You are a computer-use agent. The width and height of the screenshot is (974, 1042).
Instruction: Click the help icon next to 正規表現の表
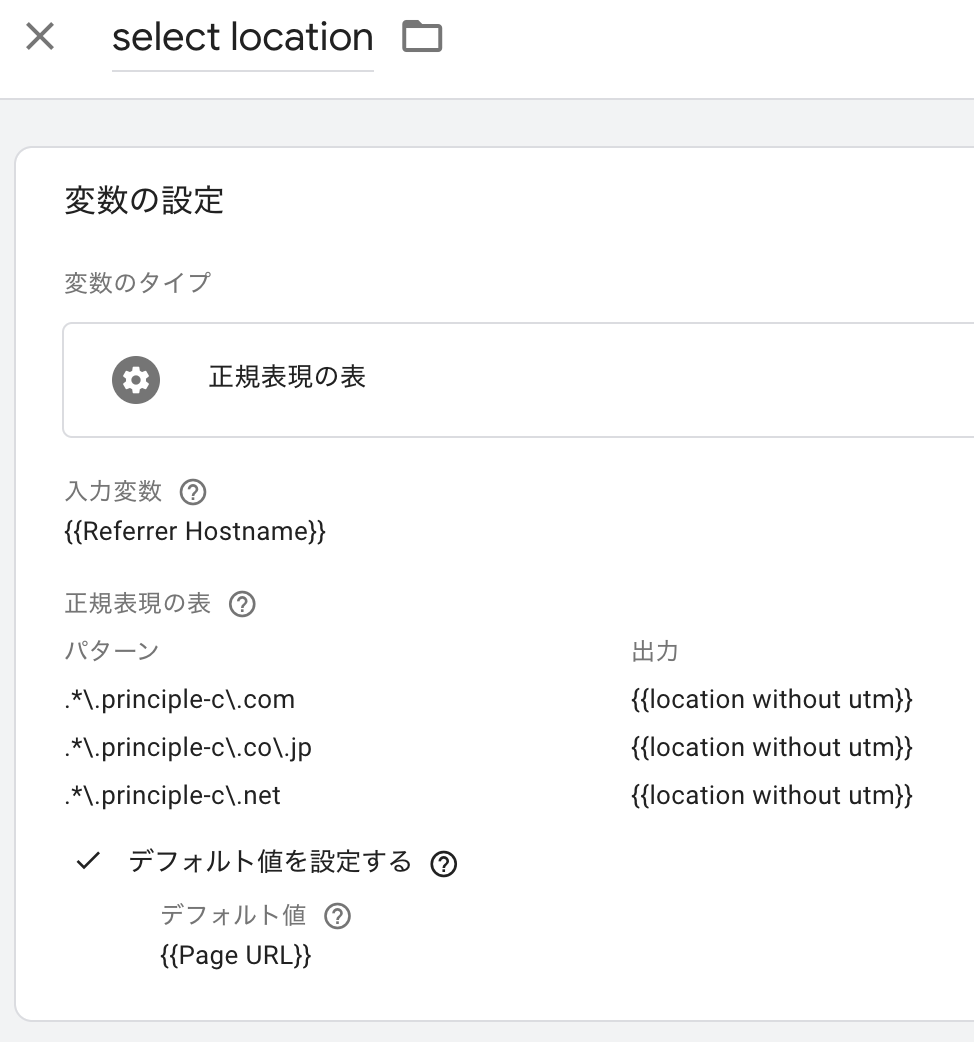[243, 604]
